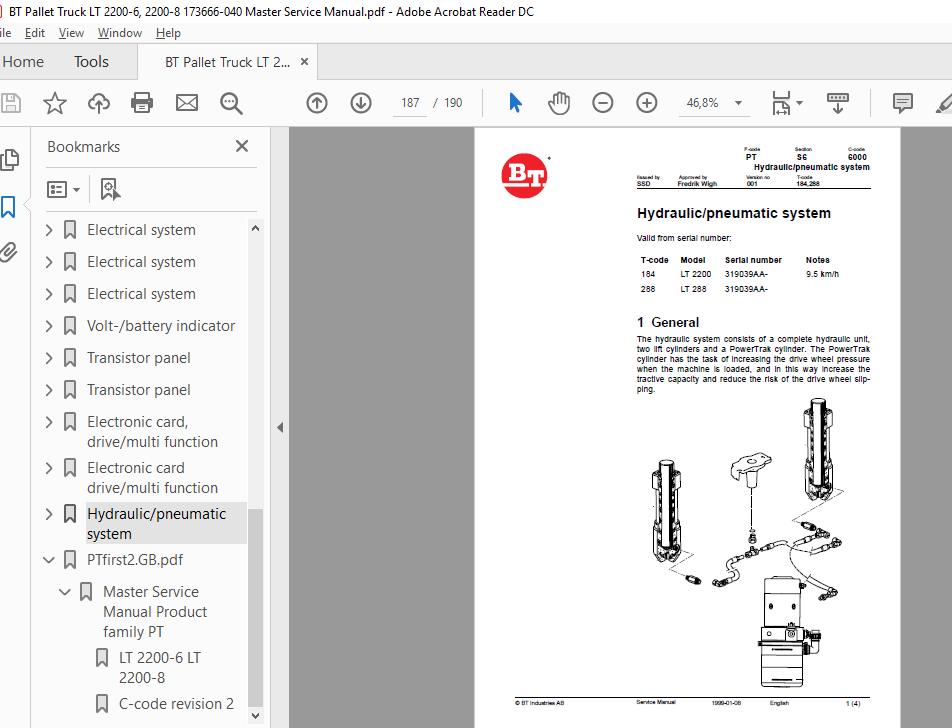Click the fit page width icon
Image resolution: width=952 pixels, height=728 pixels.
tap(781, 103)
